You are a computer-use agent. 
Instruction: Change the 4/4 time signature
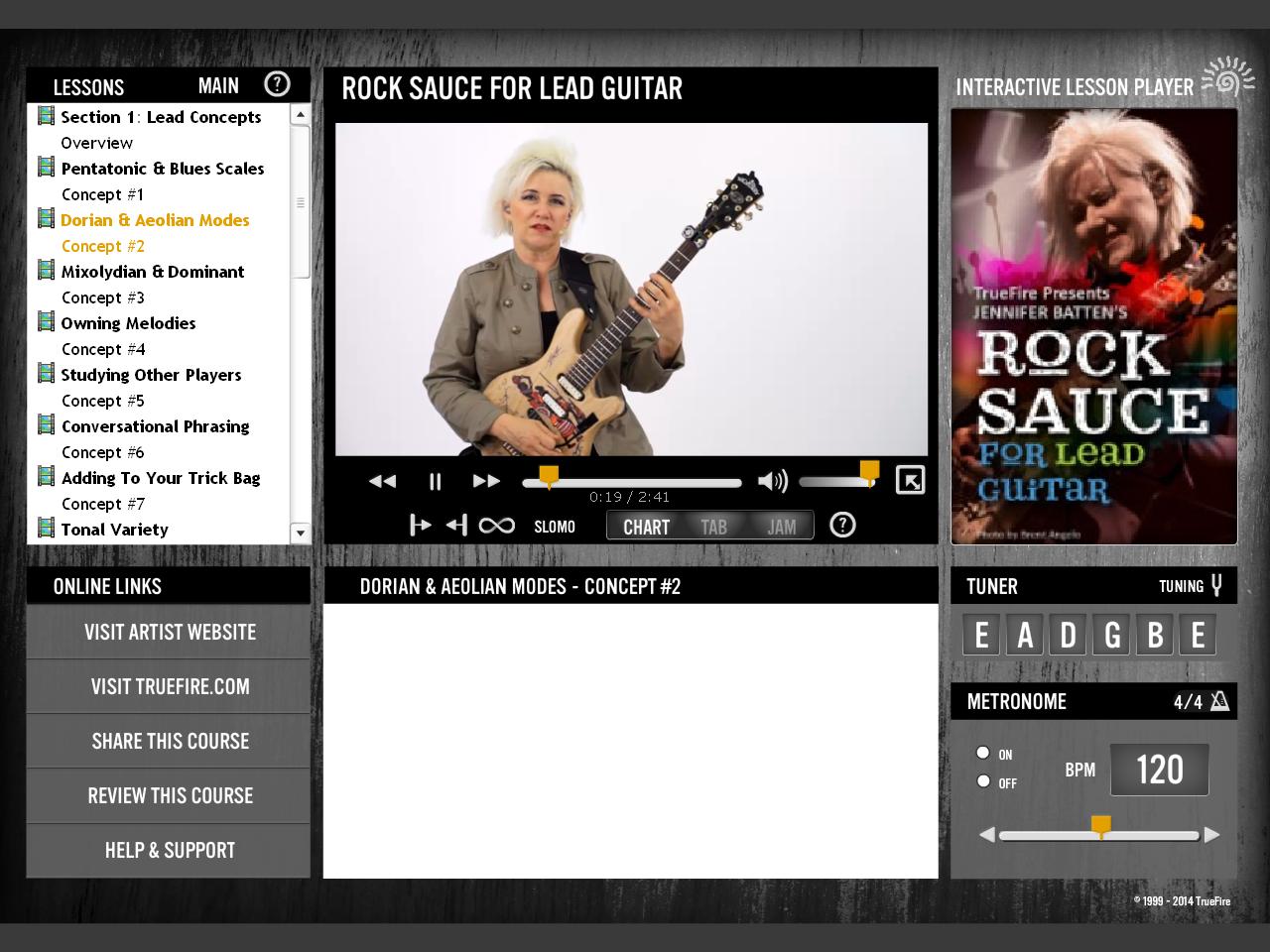coord(1188,702)
